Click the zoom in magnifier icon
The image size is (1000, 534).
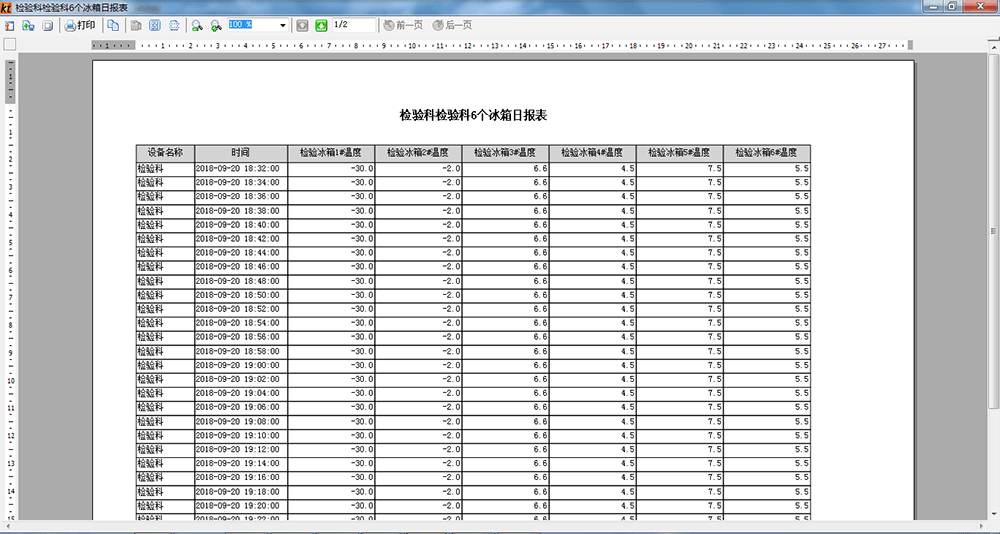pyautogui.click(x=216, y=26)
